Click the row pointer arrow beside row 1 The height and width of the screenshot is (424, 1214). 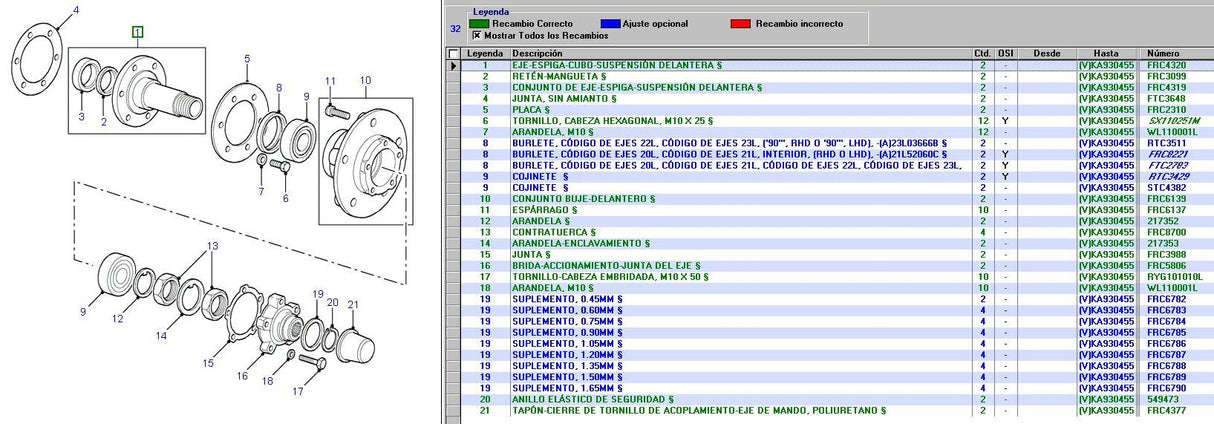(x=454, y=65)
